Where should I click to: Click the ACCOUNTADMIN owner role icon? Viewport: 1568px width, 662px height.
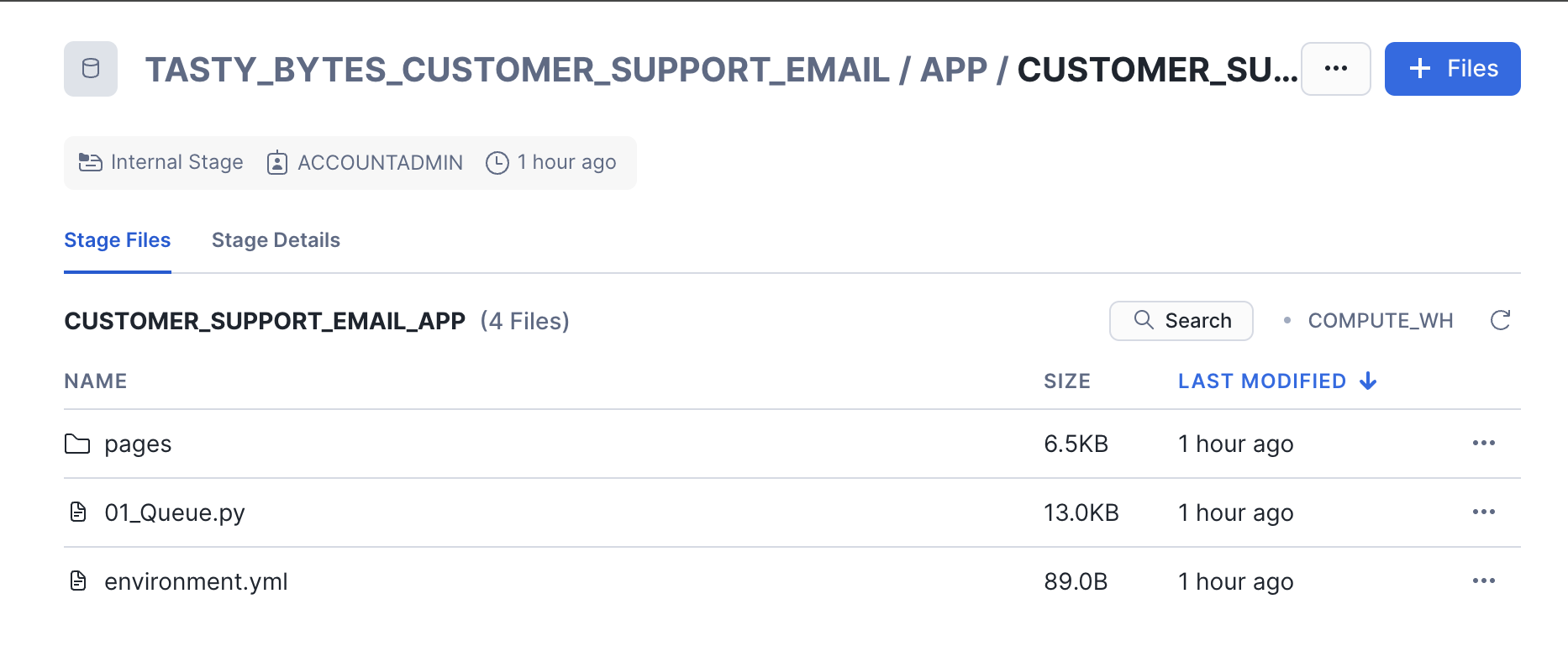277,162
